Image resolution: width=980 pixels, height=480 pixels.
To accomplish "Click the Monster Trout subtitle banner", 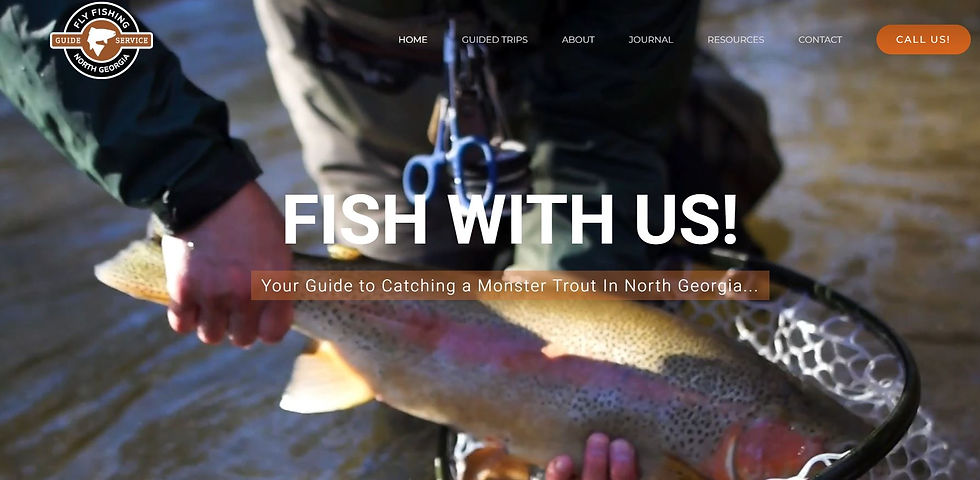I will 510,286.
